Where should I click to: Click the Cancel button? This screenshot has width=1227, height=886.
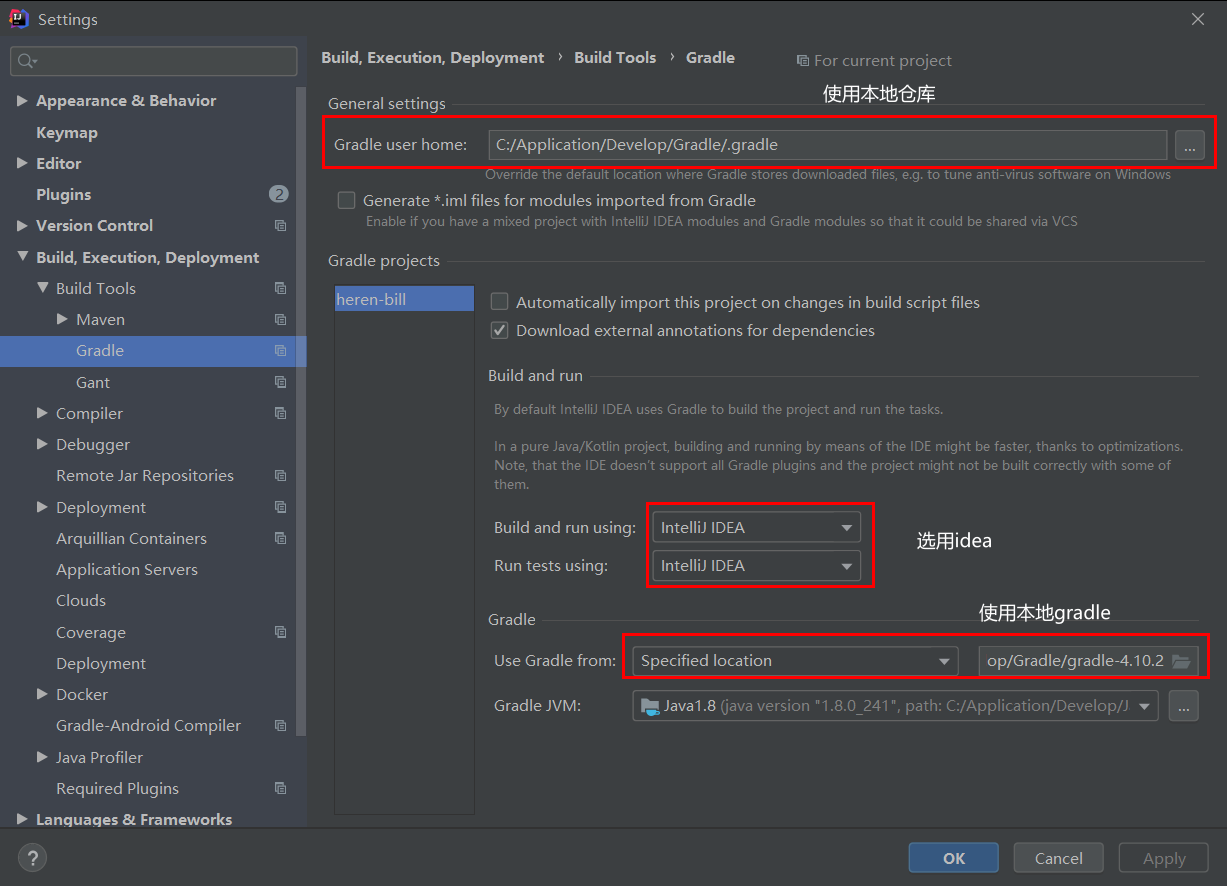pos(1058,858)
